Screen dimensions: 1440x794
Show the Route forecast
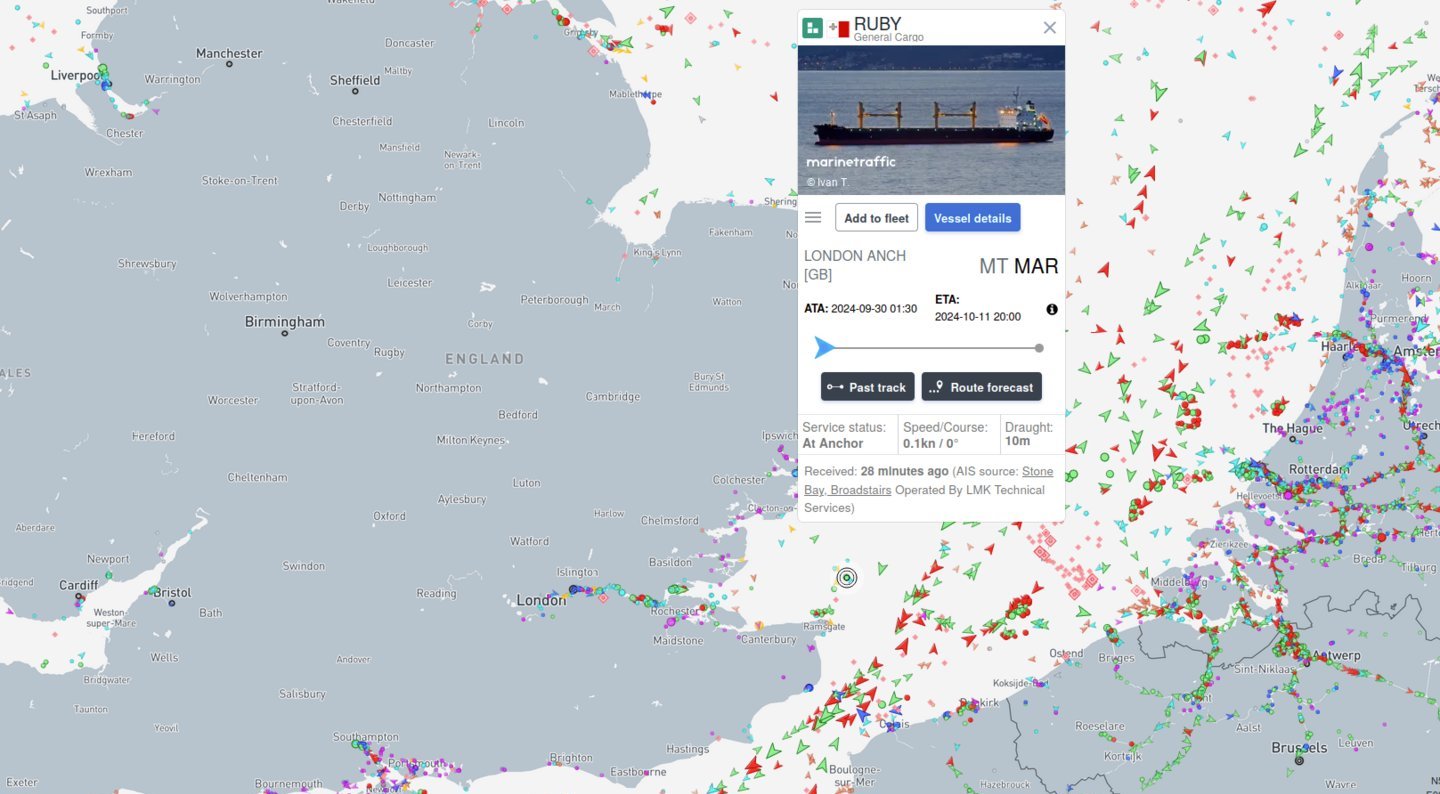pyautogui.click(x=981, y=387)
